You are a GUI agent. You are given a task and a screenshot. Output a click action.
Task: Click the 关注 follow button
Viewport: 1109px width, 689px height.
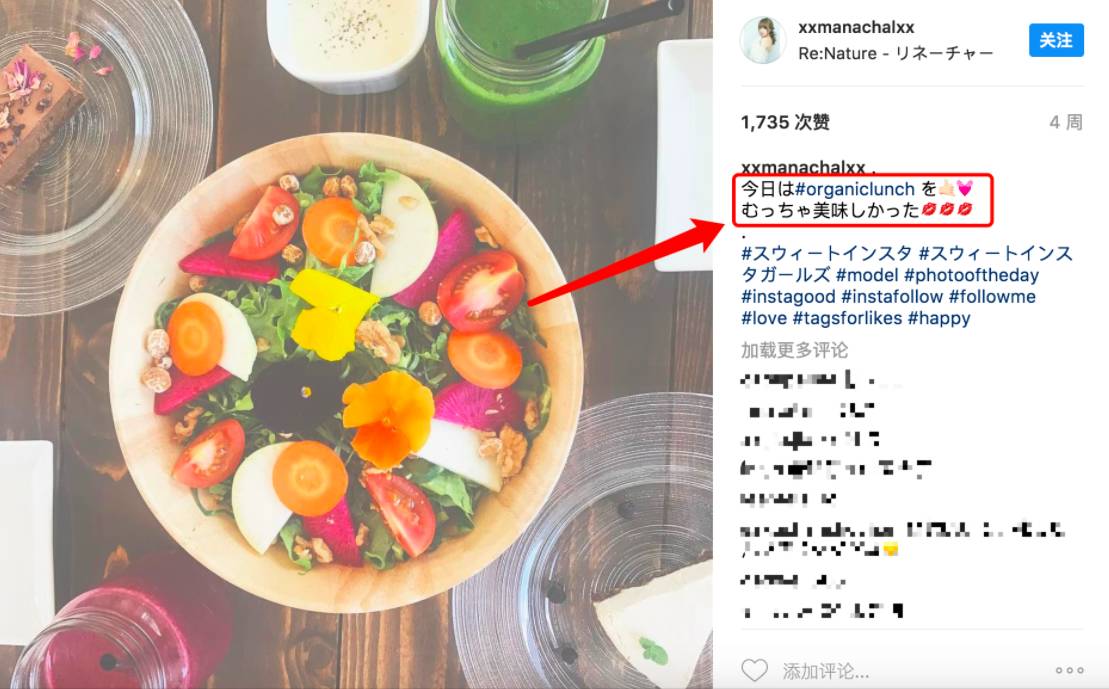click(1056, 40)
